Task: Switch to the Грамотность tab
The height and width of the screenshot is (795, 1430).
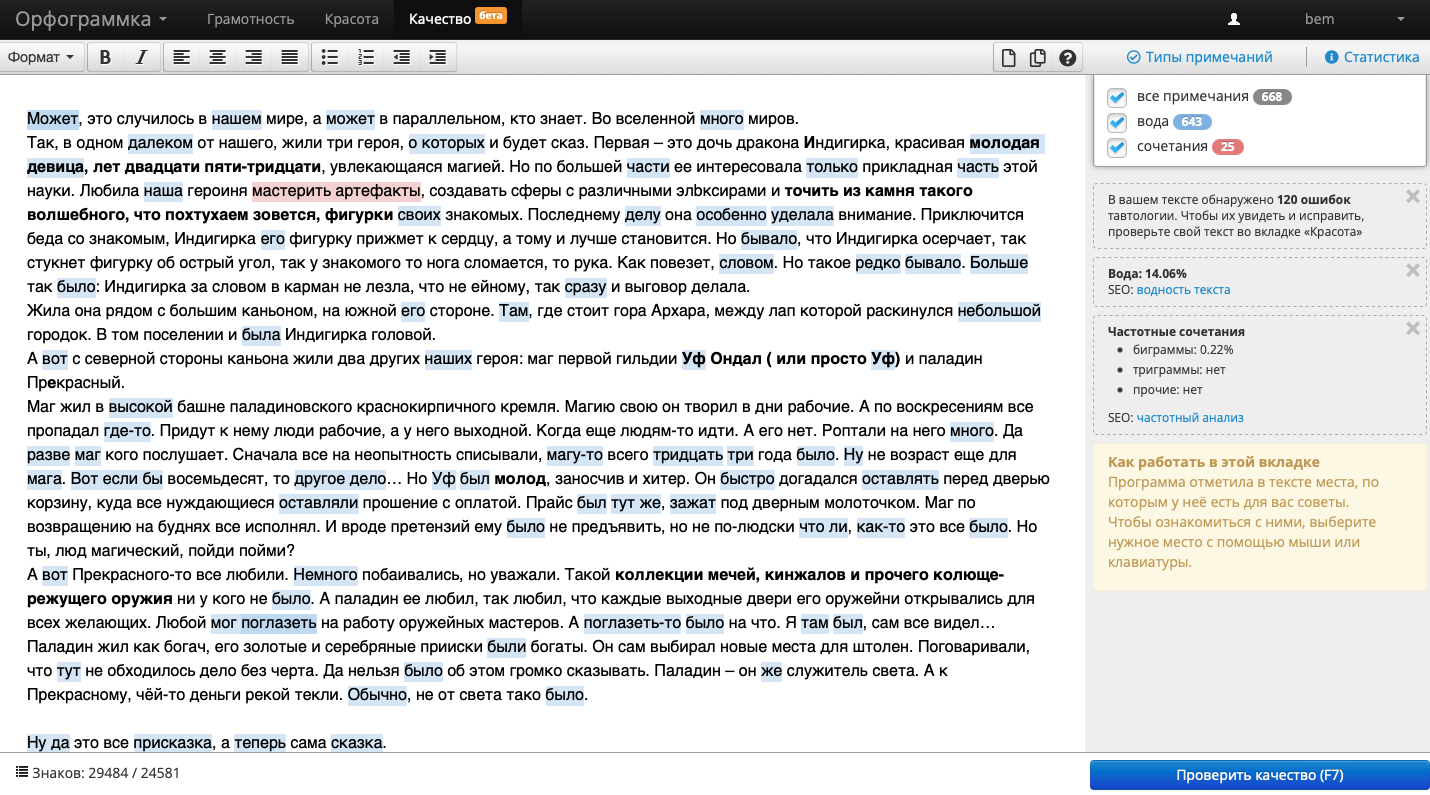Action: 250,19
